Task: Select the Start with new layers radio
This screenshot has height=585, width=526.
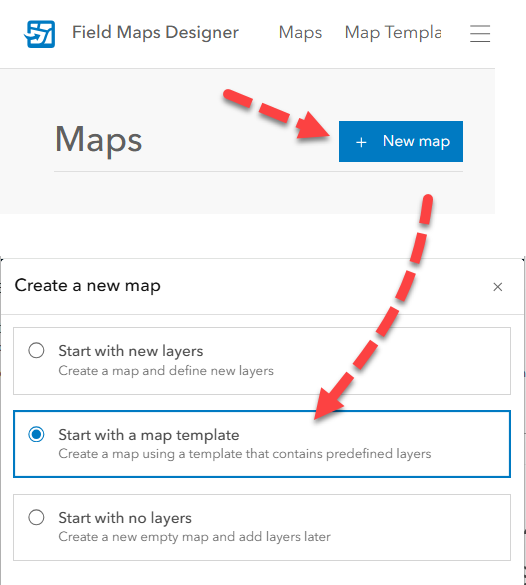Action: click(x=36, y=351)
